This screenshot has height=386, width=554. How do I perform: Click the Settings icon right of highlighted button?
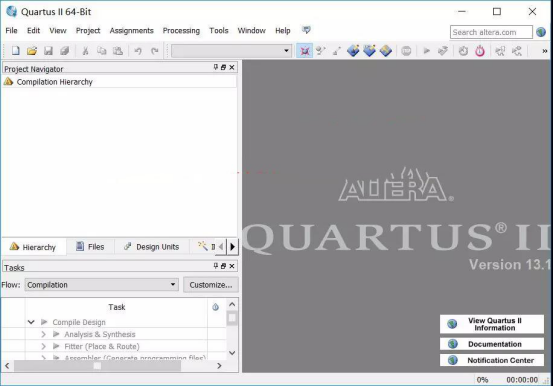[x=320, y=51]
